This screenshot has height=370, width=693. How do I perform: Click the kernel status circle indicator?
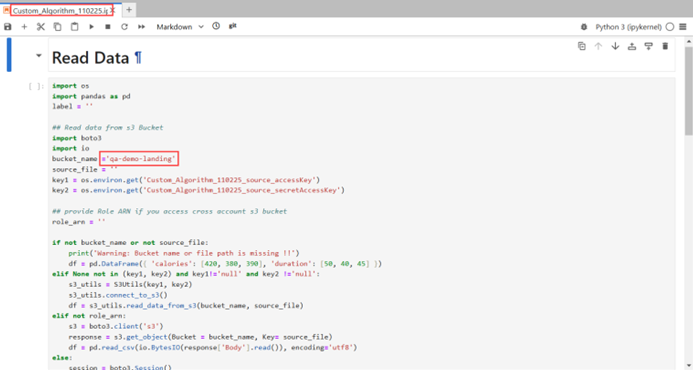[x=670, y=27]
